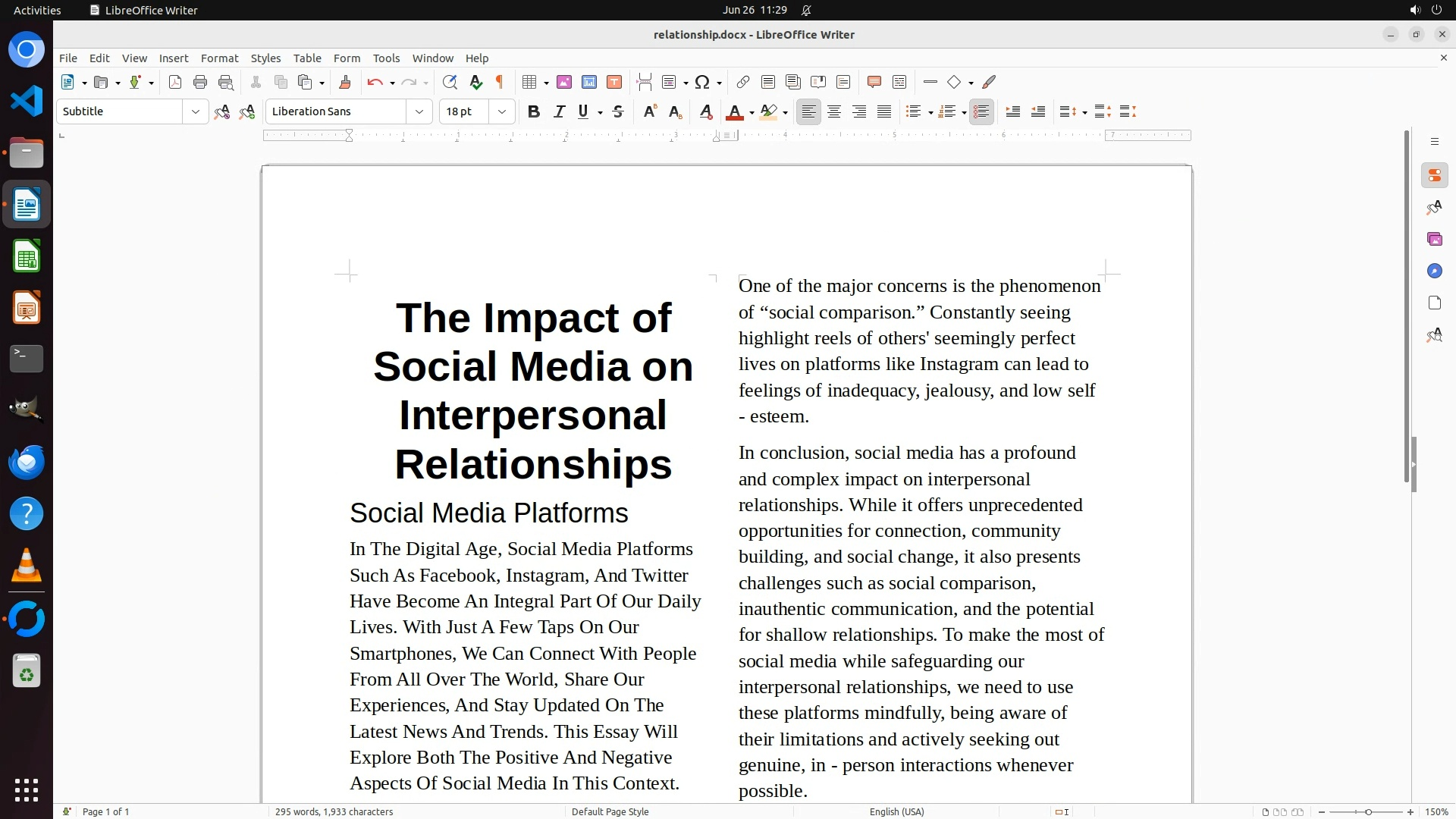Toggle Italic formatting
Viewport: 1456px width, 819px height.
point(559,112)
